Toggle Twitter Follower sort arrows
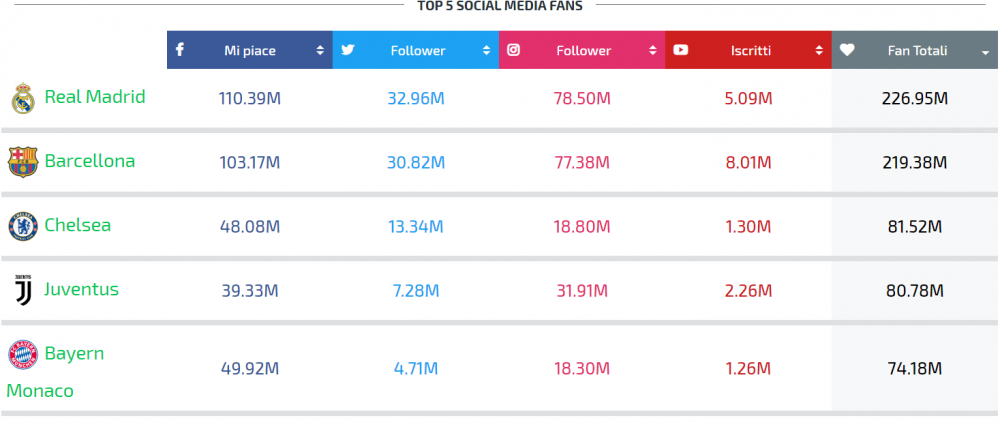The width and height of the screenshot is (1000, 427). tap(487, 50)
